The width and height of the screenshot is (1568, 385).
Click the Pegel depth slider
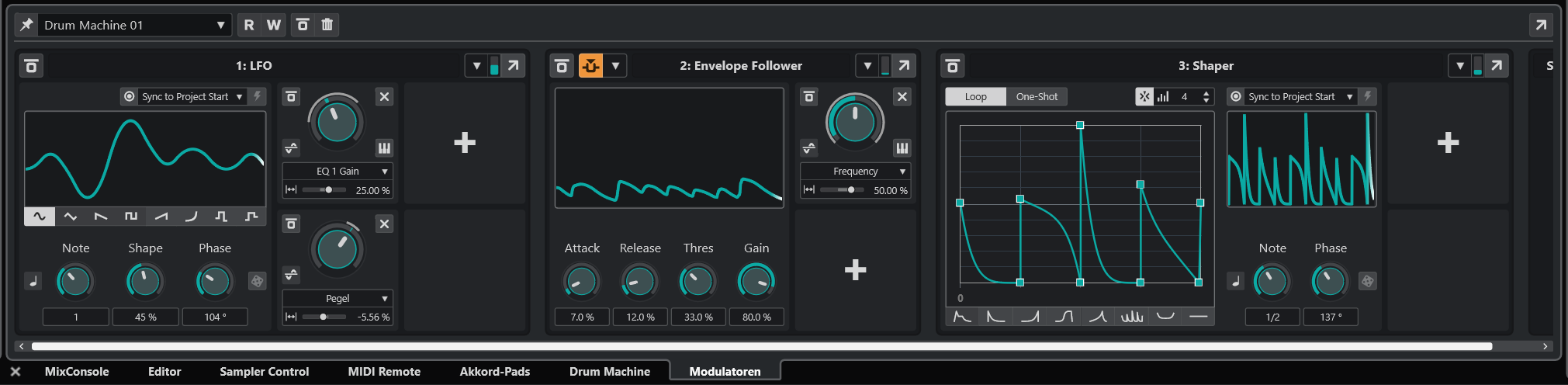coord(324,317)
